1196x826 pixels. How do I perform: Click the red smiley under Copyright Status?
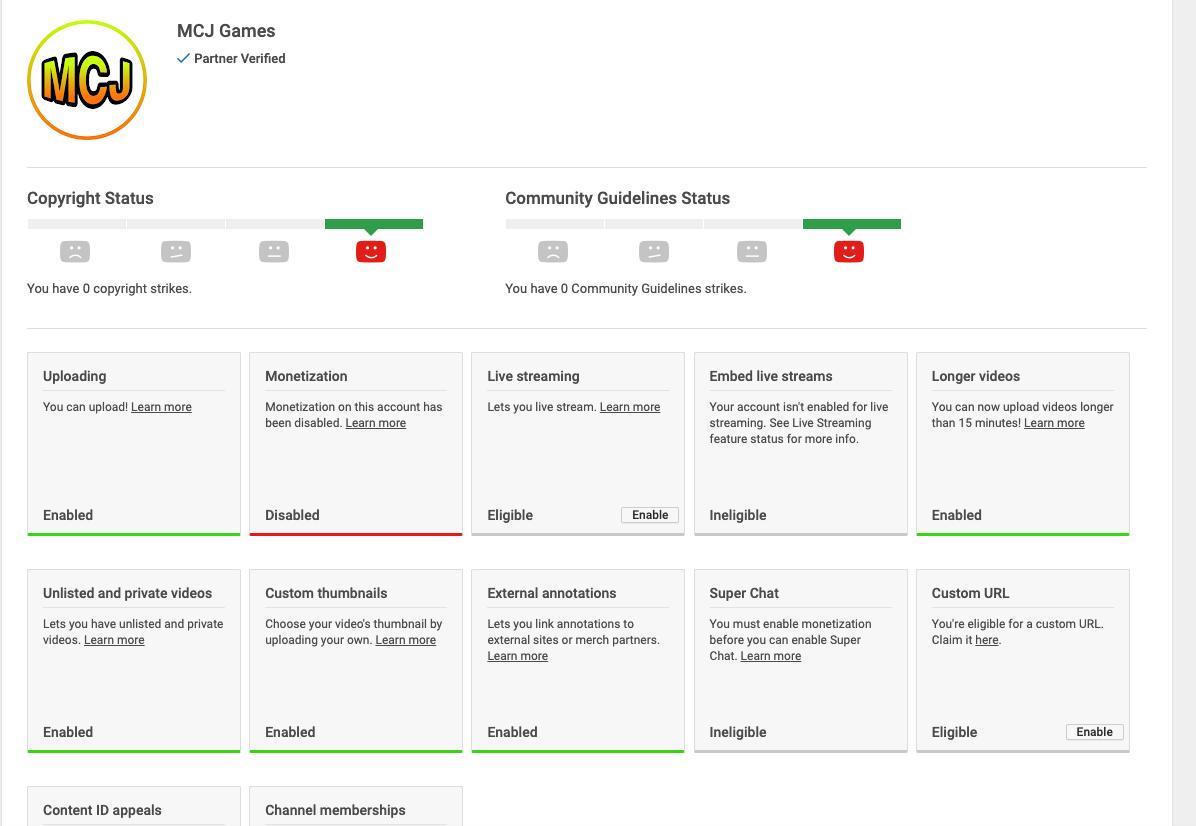pos(371,251)
